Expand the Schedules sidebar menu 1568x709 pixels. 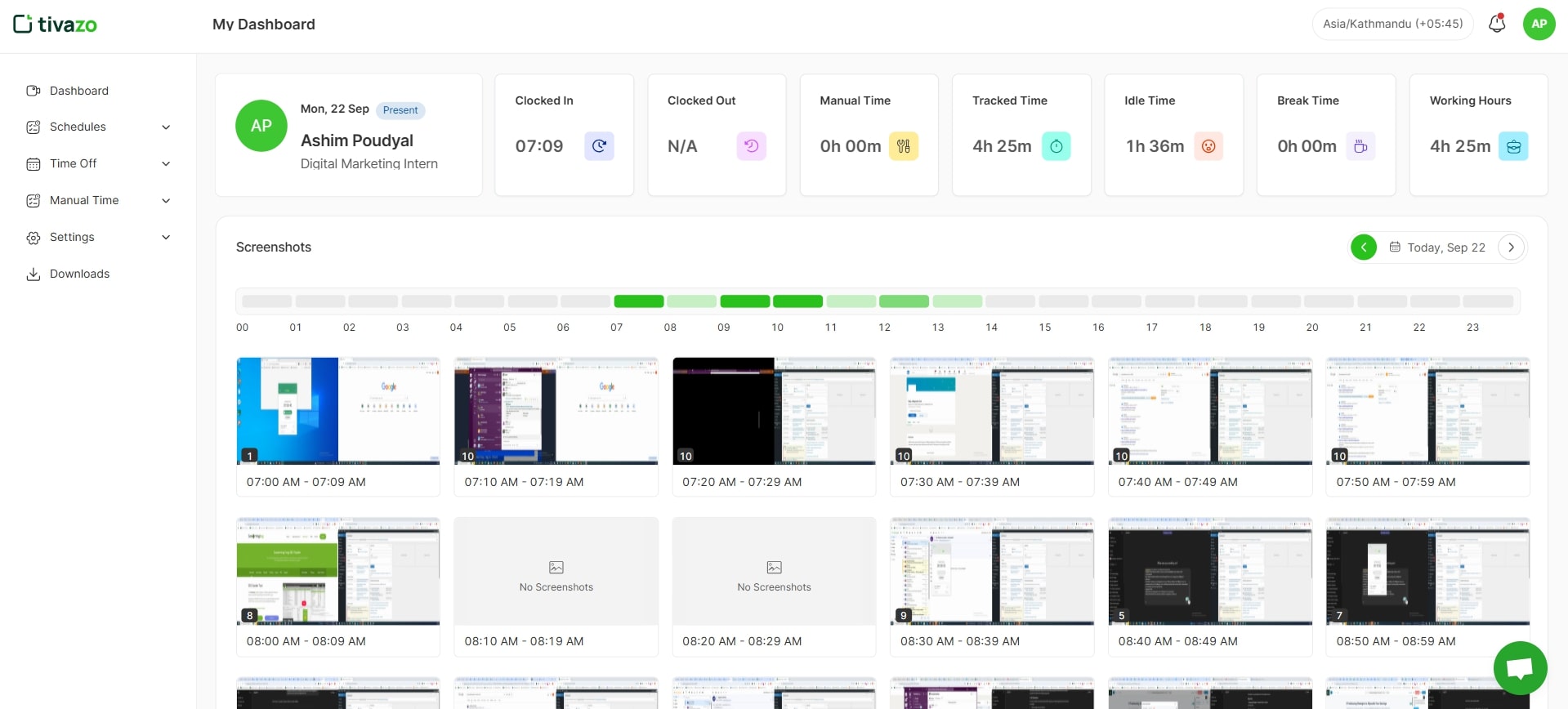tap(98, 127)
